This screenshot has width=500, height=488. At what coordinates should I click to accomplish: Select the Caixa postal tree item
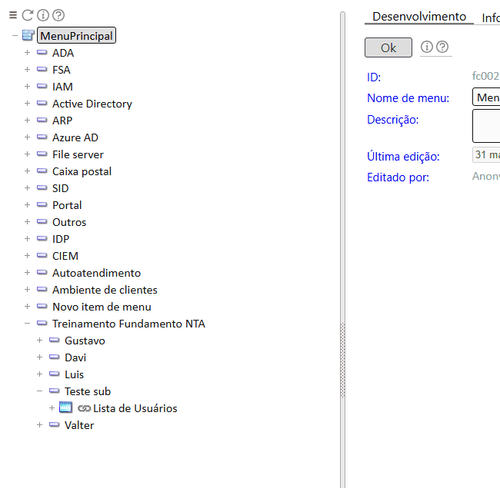82,171
